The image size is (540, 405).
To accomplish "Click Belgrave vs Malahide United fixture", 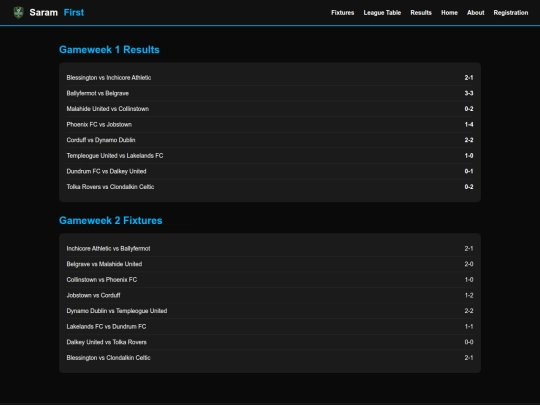I will tap(270, 264).
